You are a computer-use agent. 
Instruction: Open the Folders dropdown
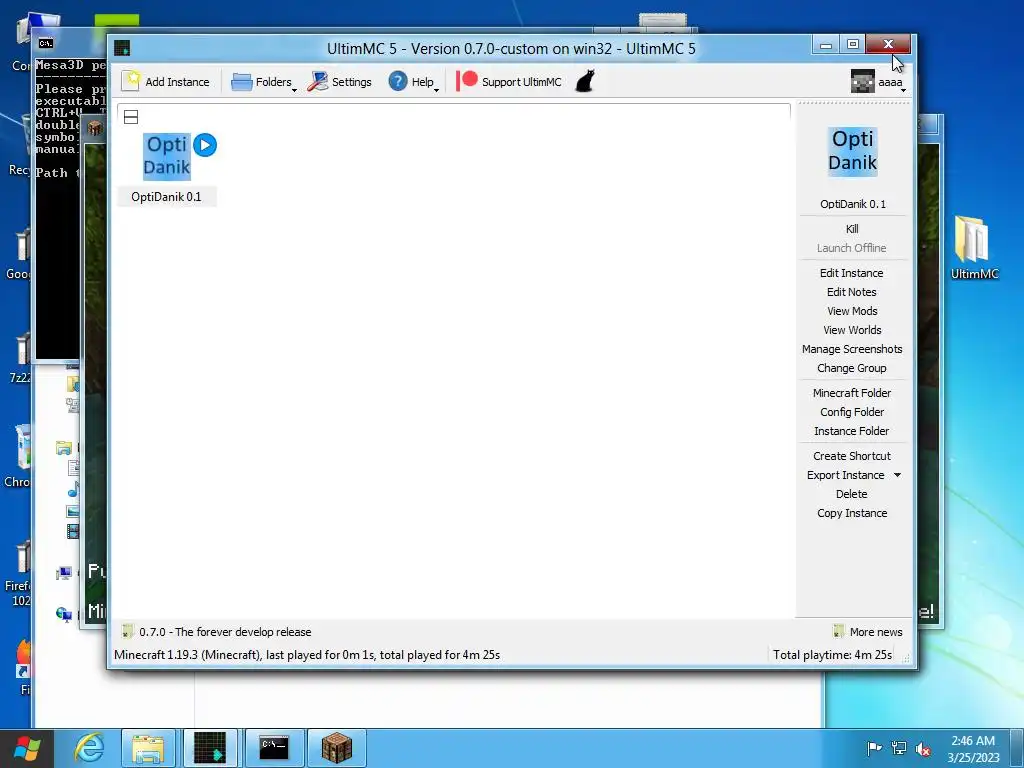coord(264,82)
